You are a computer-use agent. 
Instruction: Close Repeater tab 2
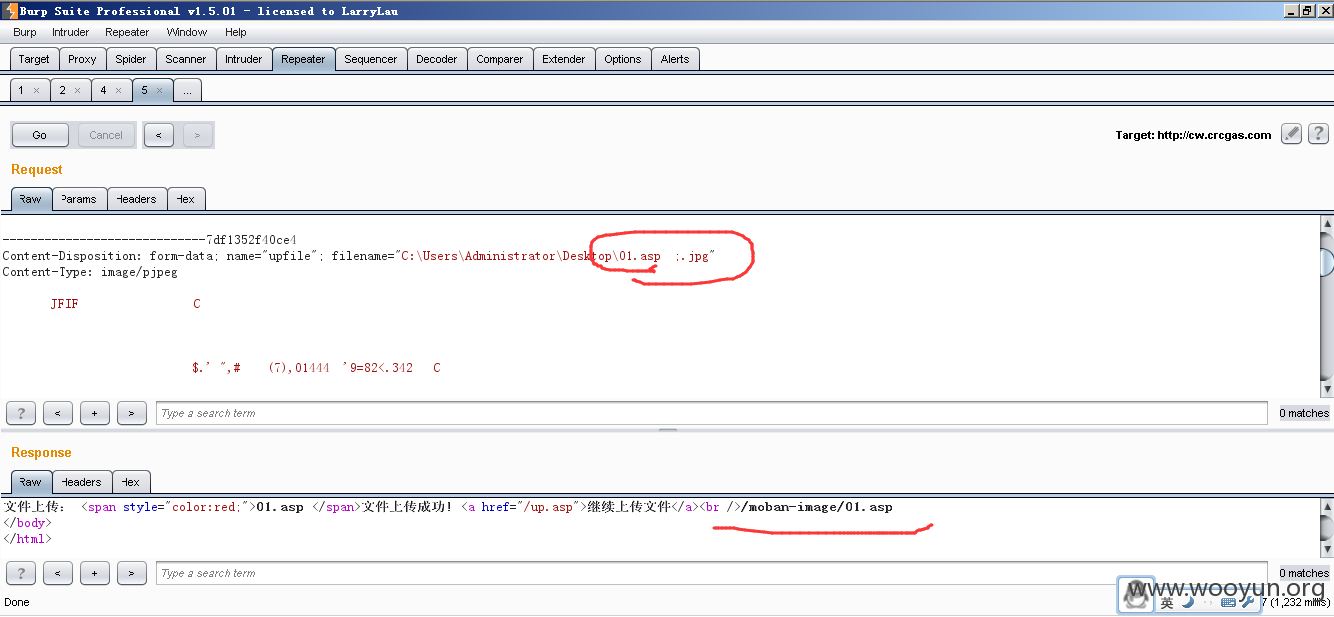coord(78,90)
